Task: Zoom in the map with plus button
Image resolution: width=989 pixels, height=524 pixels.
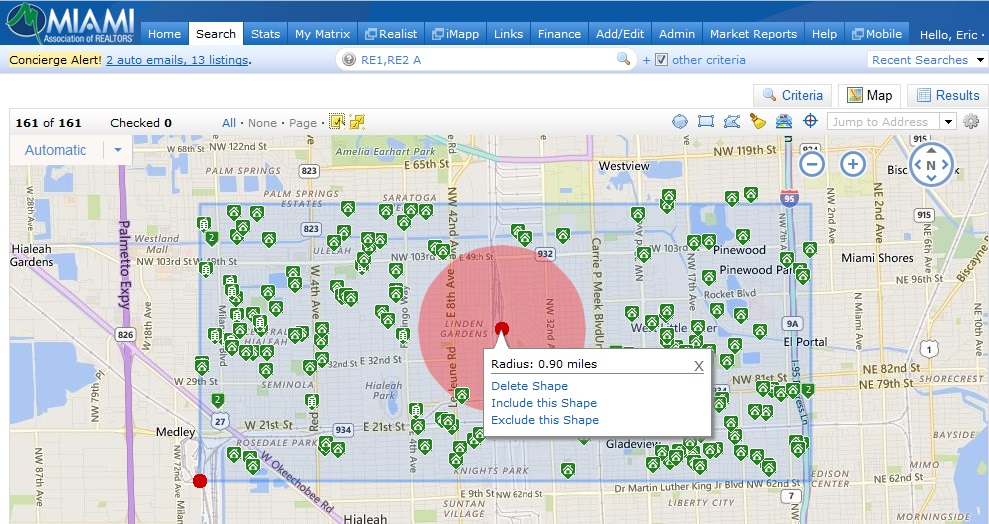Action: click(x=853, y=165)
